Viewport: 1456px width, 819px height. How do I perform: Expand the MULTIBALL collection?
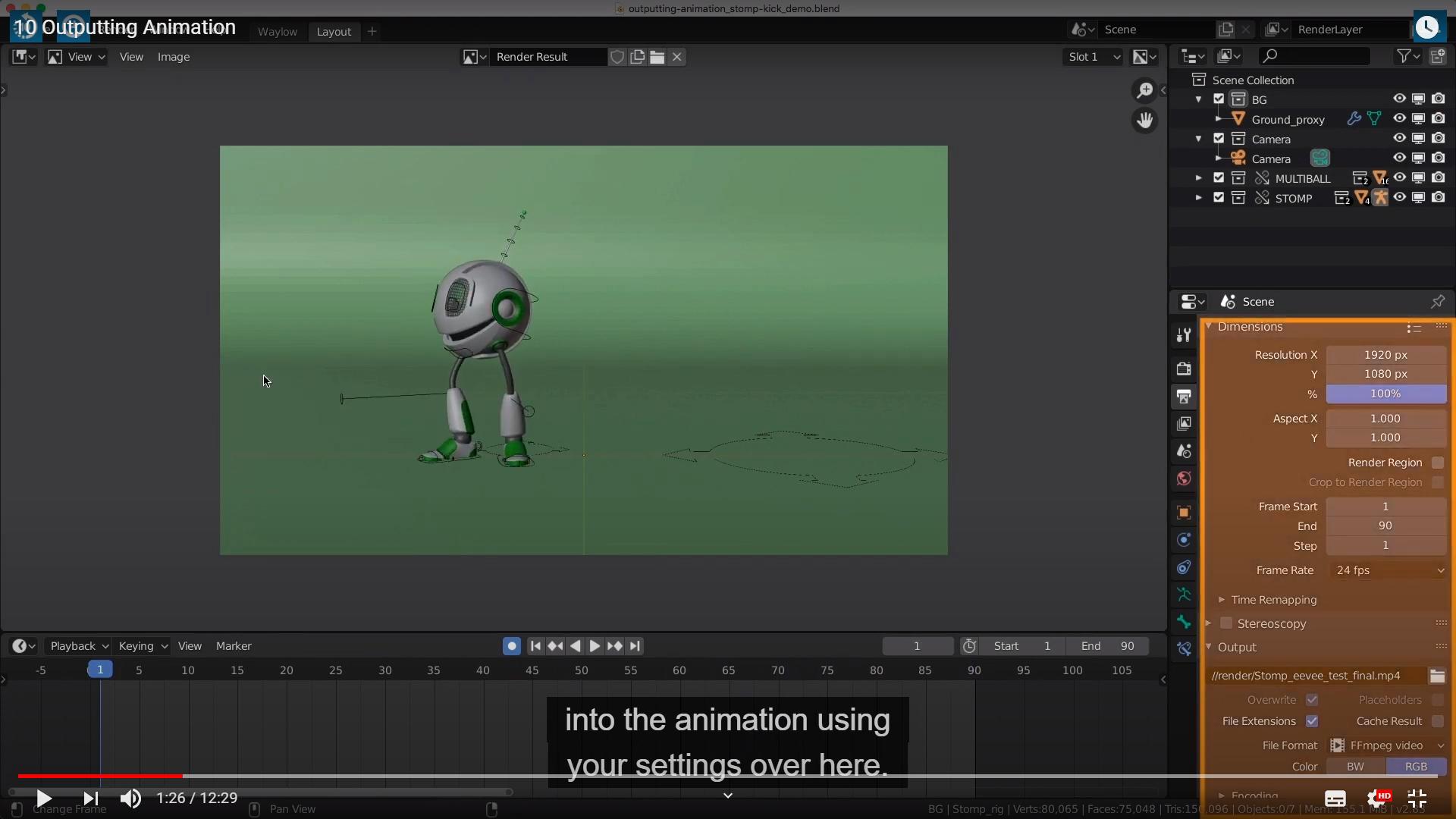click(x=1198, y=178)
